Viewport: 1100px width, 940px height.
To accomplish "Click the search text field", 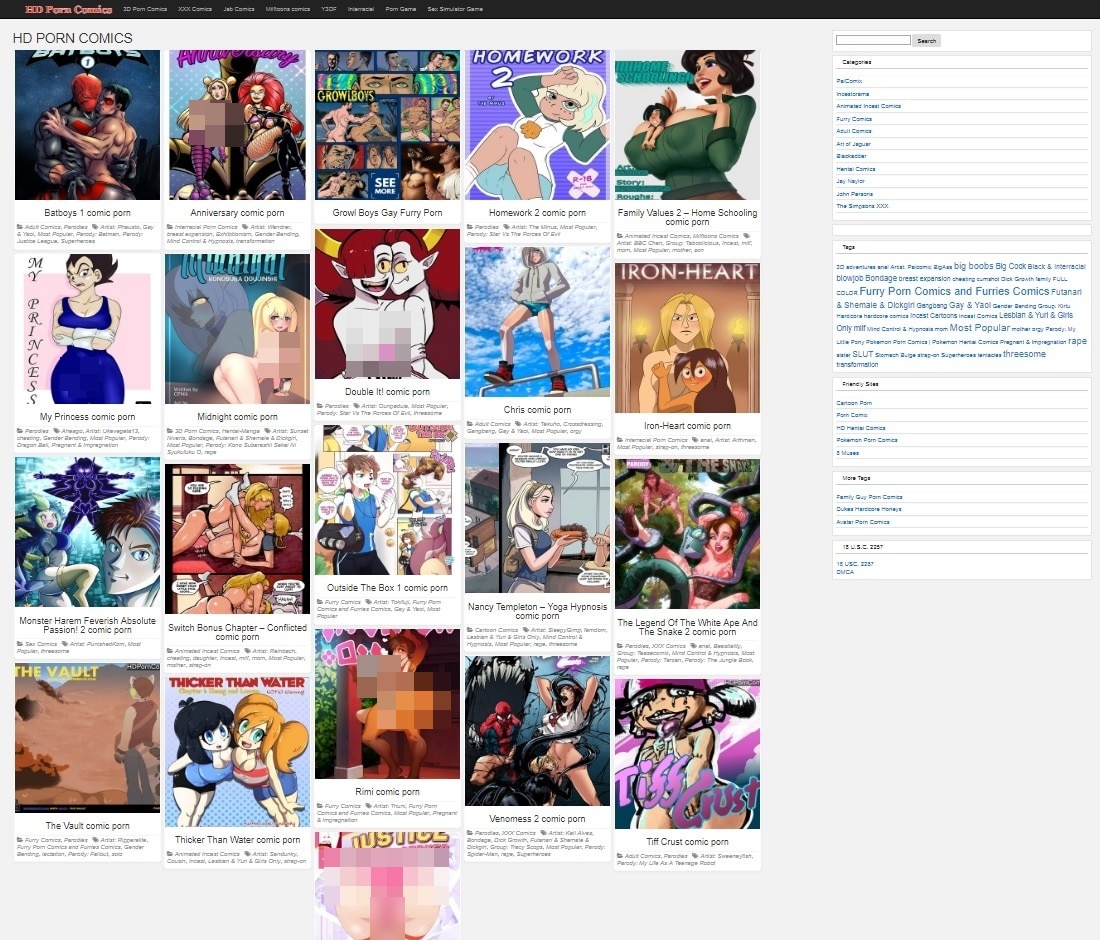I will pos(872,41).
